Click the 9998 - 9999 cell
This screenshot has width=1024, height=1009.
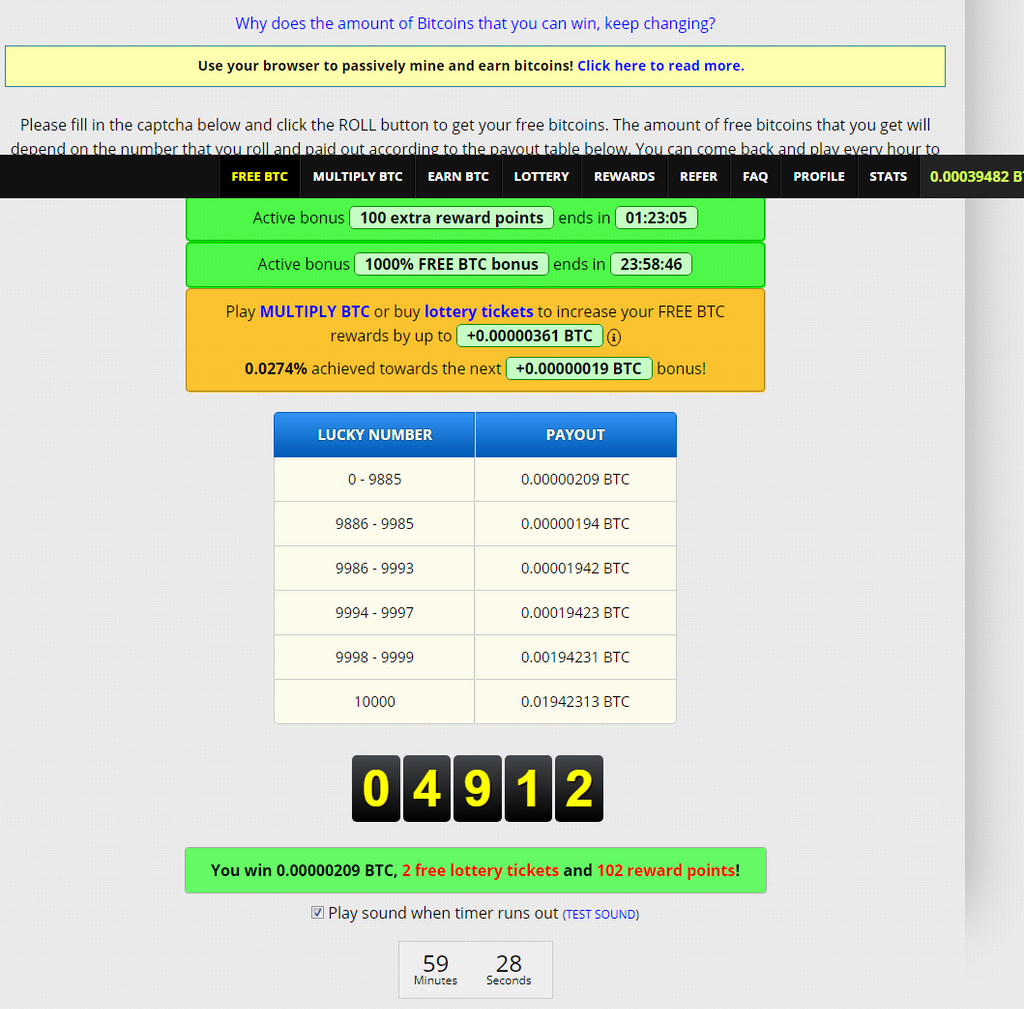tap(374, 657)
